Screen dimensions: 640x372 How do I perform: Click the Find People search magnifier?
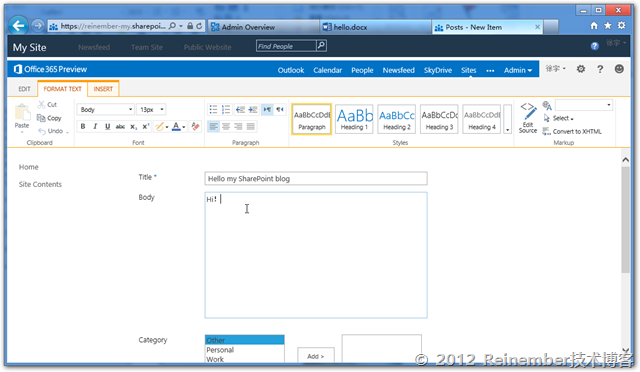click(x=321, y=46)
